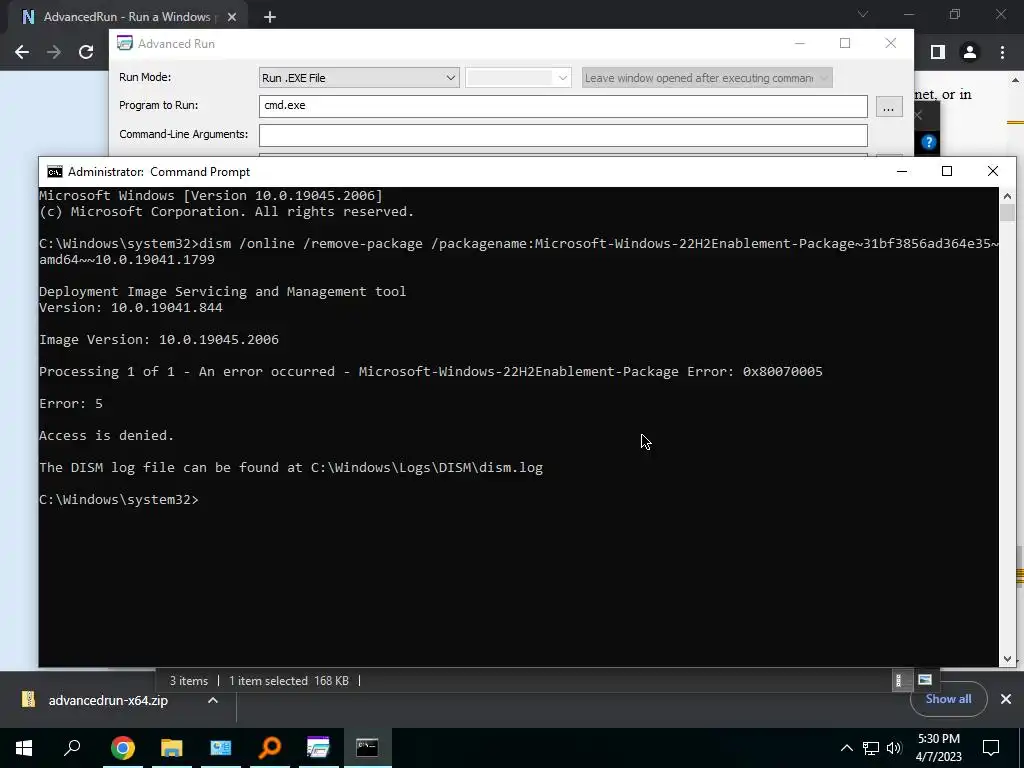Click Command Prompt scrollbar up arrow
Screen dimensions: 1024x768
click(x=1007, y=194)
